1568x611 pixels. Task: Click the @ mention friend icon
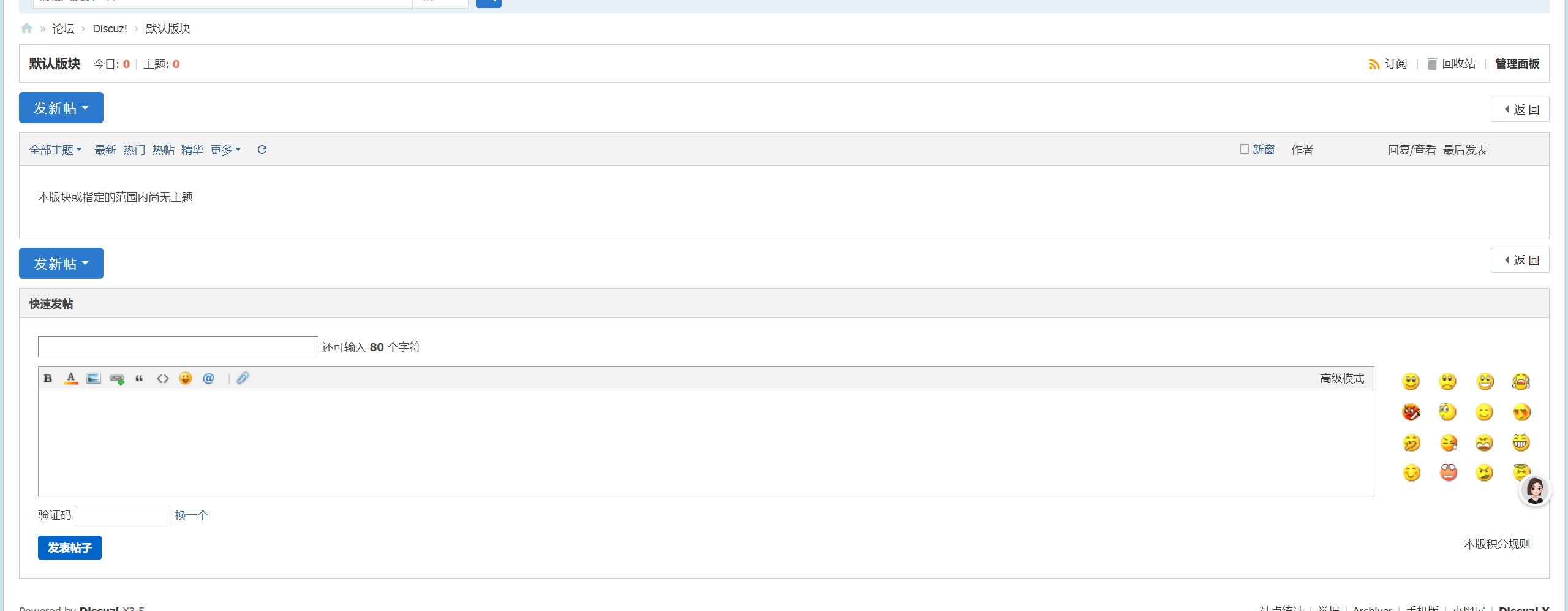pyautogui.click(x=208, y=379)
